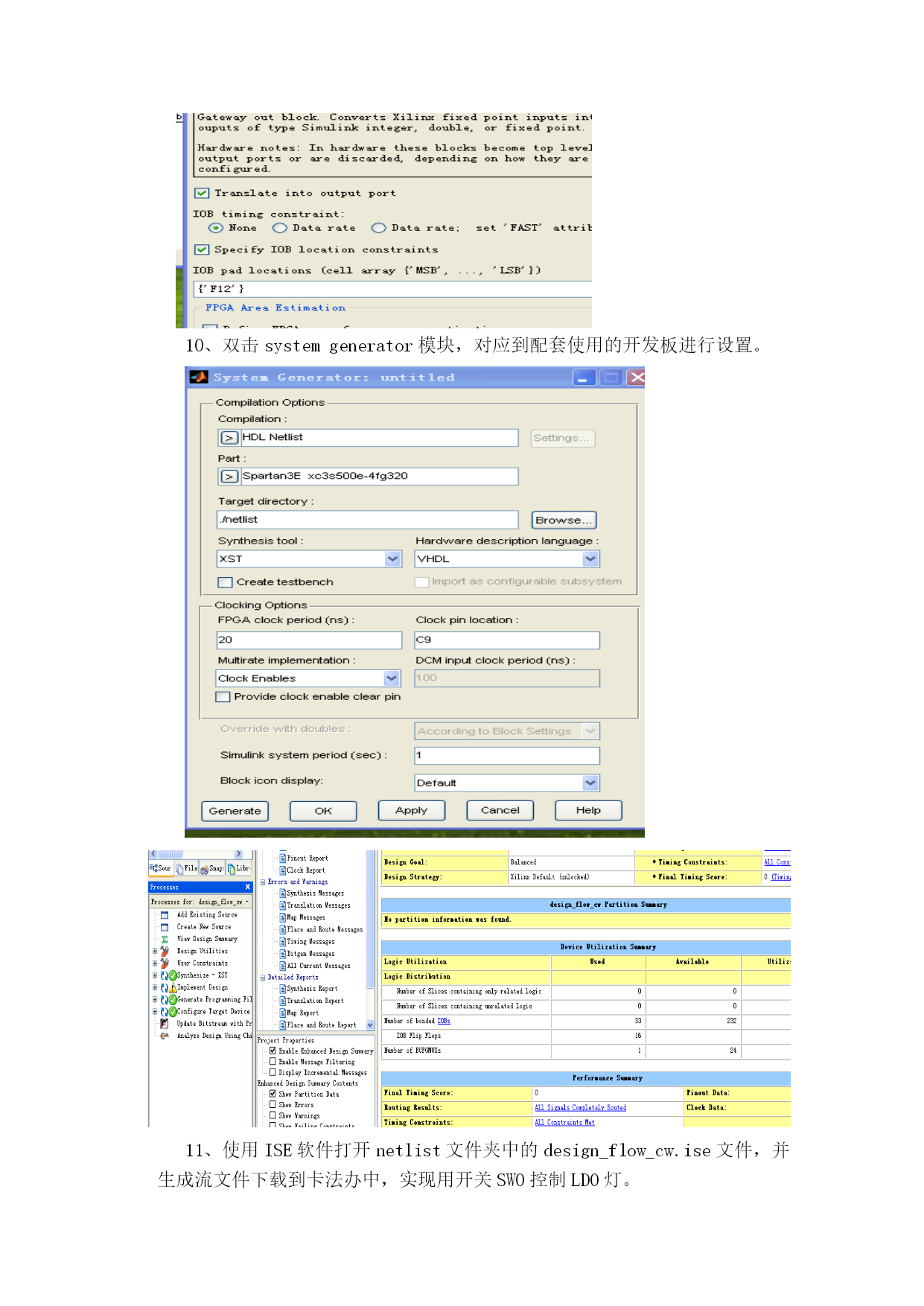924x1306 pixels.
Task: Click the Generate button
Action: tap(235, 811)
